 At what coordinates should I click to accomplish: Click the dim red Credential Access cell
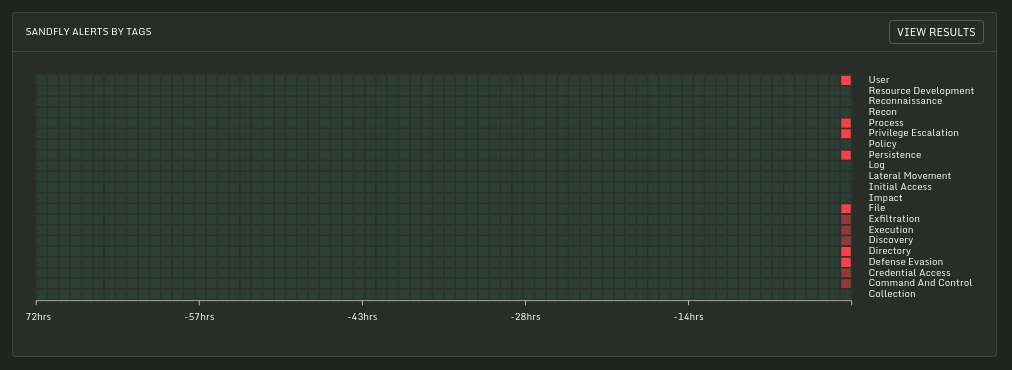click(x=846, y=273)
